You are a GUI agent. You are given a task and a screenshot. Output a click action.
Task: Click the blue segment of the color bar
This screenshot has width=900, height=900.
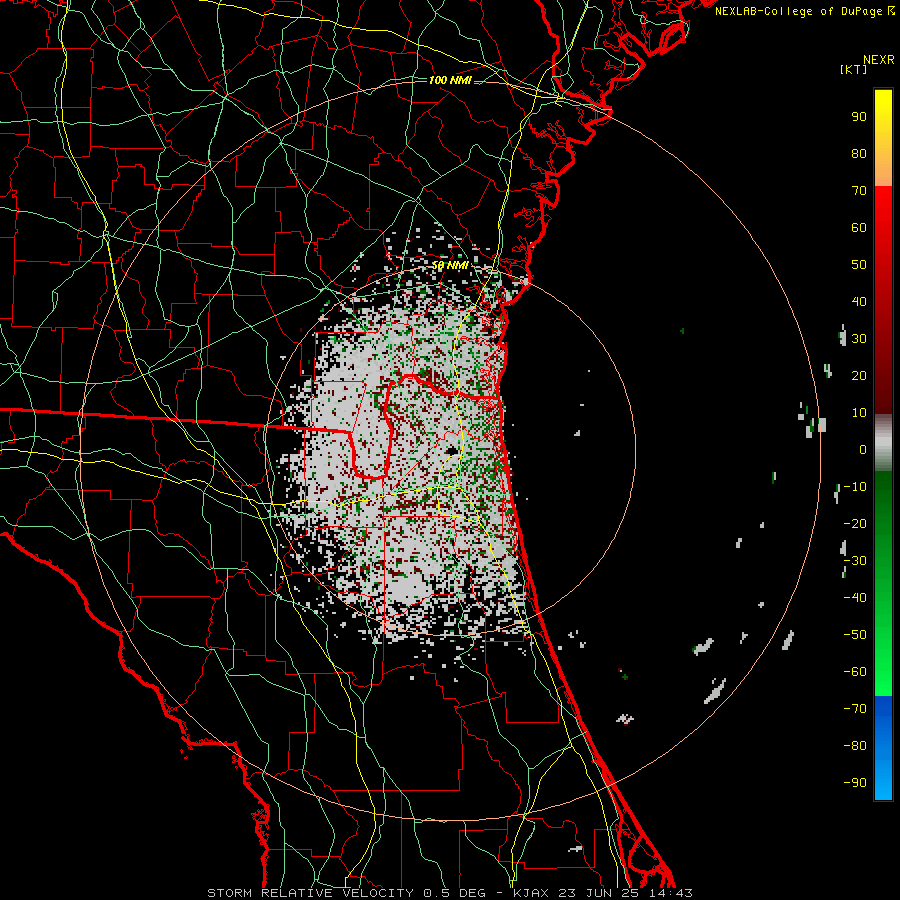pos(883,748)
